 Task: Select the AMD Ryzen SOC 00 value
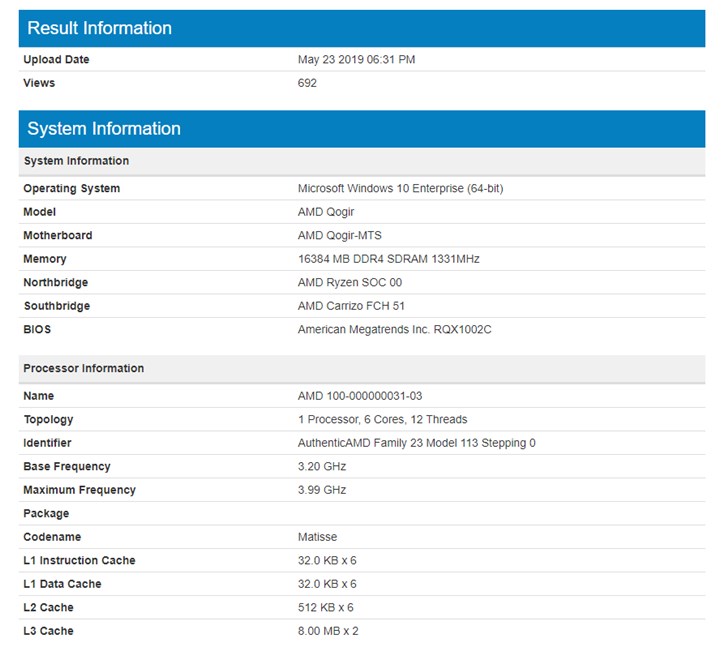(350, 282)
